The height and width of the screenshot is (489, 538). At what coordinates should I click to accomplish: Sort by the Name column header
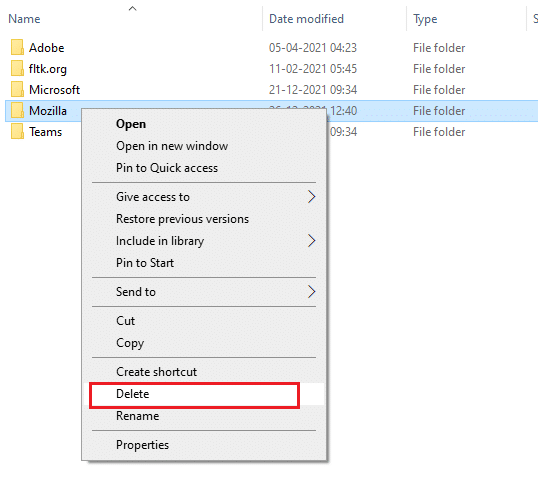pos(24,19)
